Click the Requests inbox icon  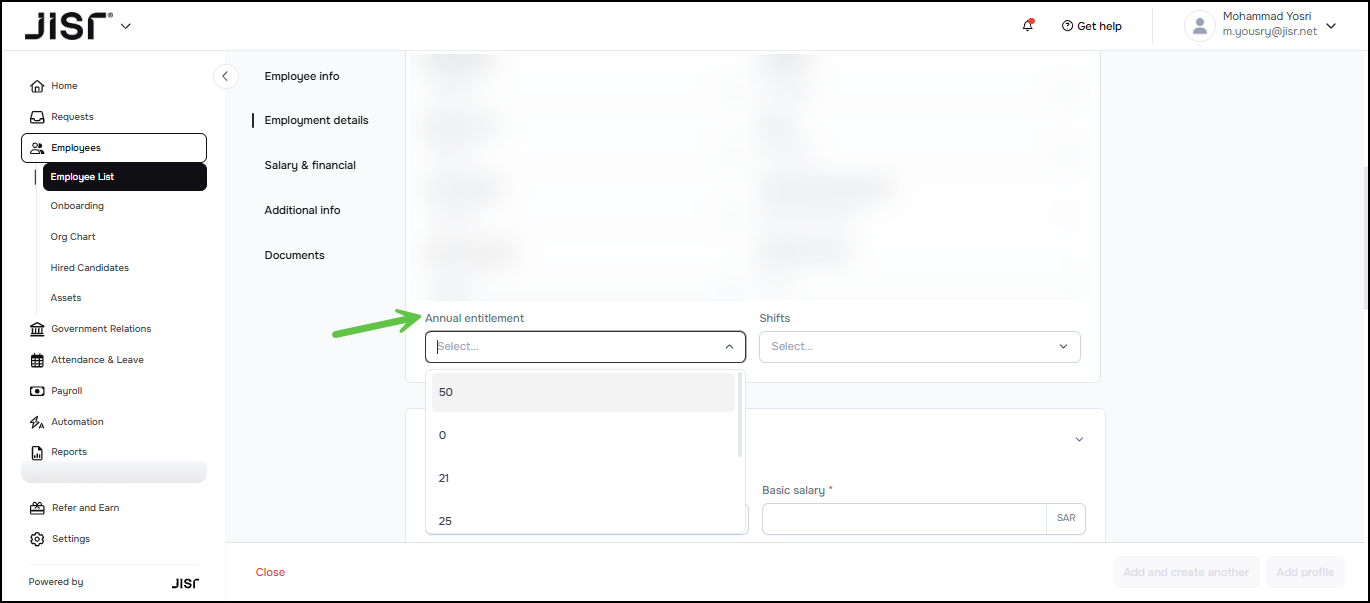tap(37, 117)
